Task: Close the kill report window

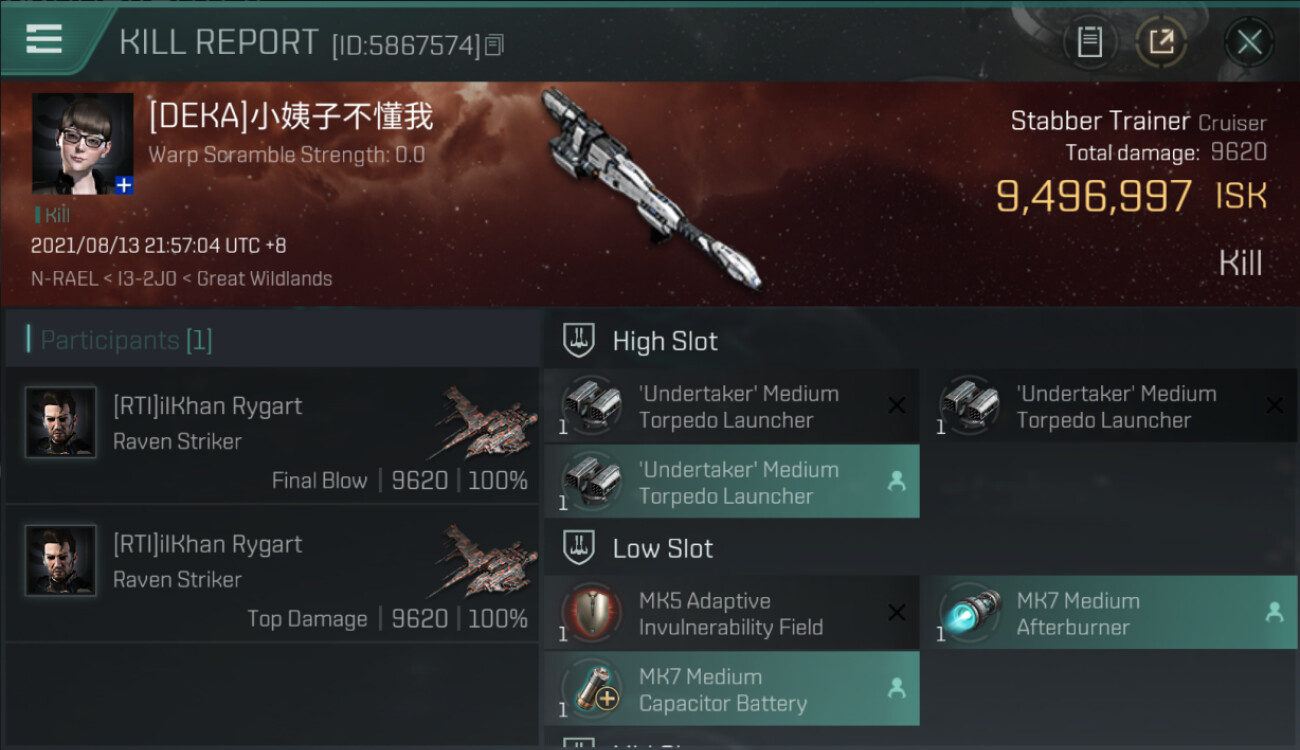Action: (1249, 42)
